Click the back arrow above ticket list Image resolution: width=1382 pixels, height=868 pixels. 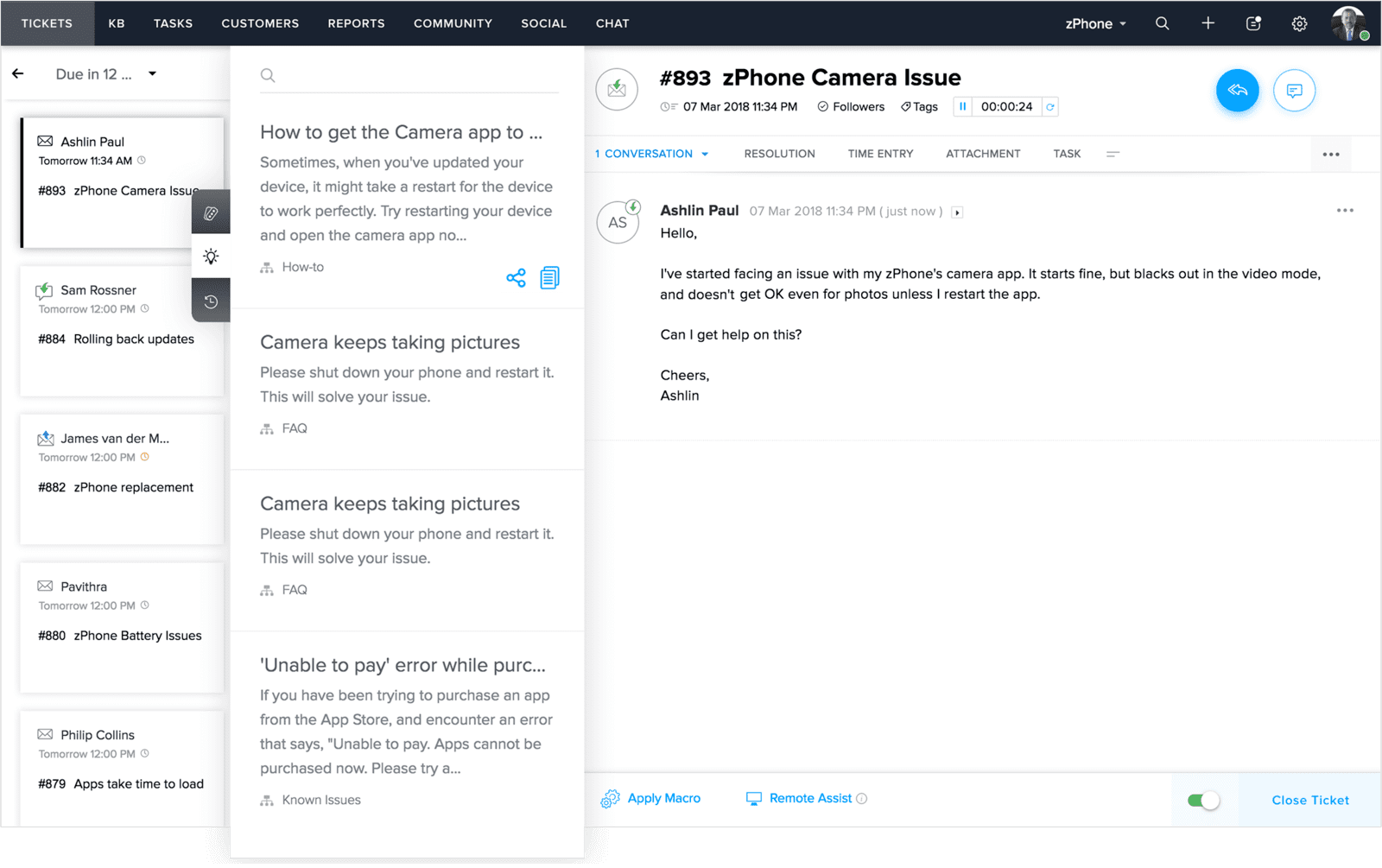18,74
